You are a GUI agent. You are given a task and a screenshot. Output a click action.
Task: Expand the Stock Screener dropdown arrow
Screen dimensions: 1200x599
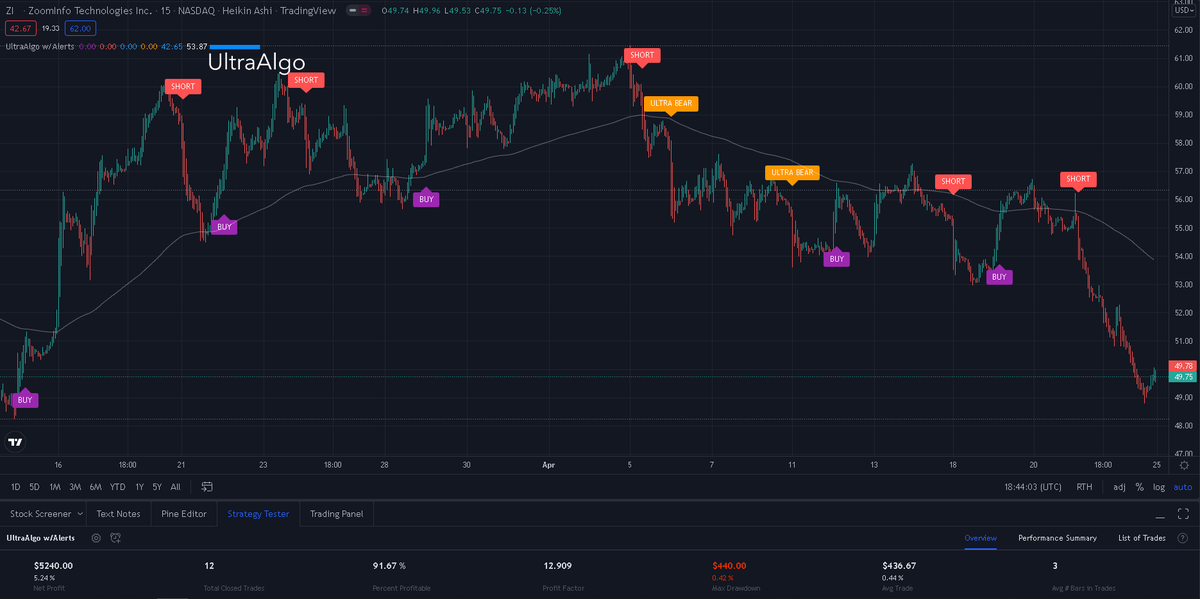coord(79,514)
